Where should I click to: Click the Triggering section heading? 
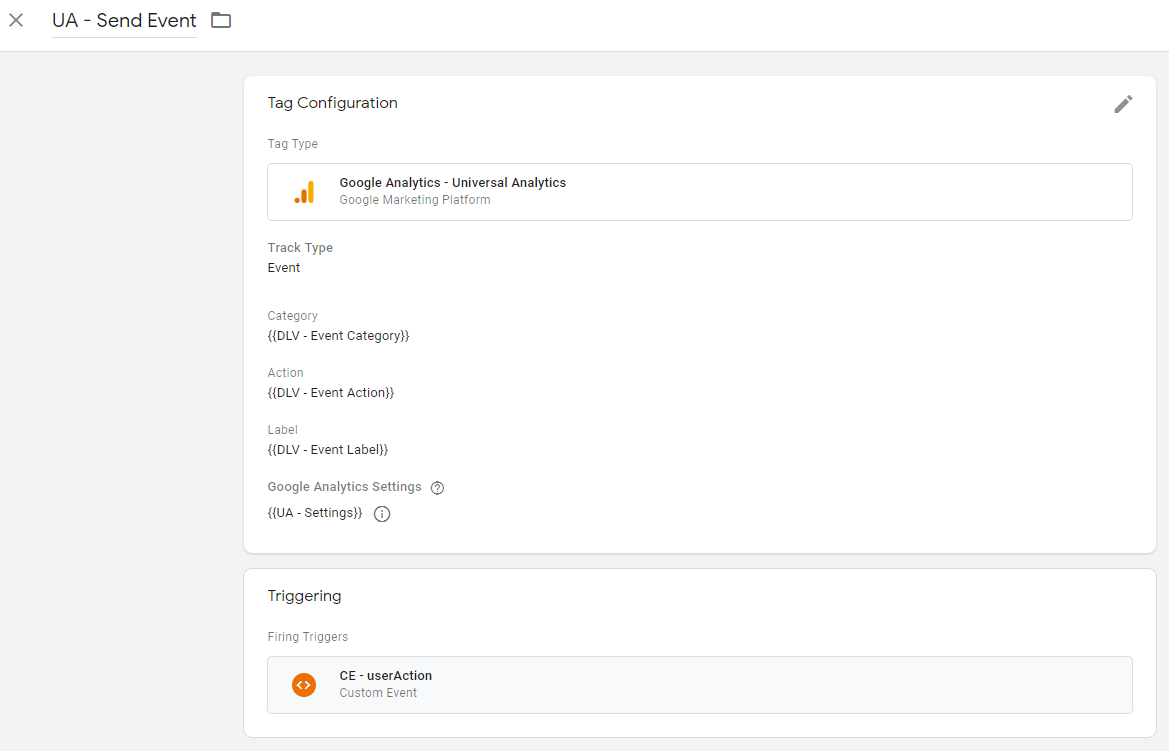pyautogui.click(x=304, y=596)
